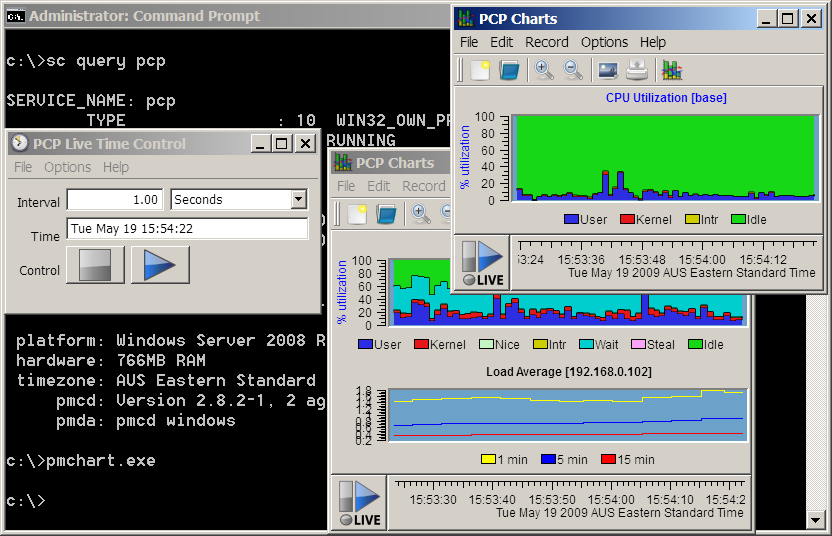Click 15 min legend swatch in Load Average
The height and width of the screenshot is (536, 832).
[608, 459]
